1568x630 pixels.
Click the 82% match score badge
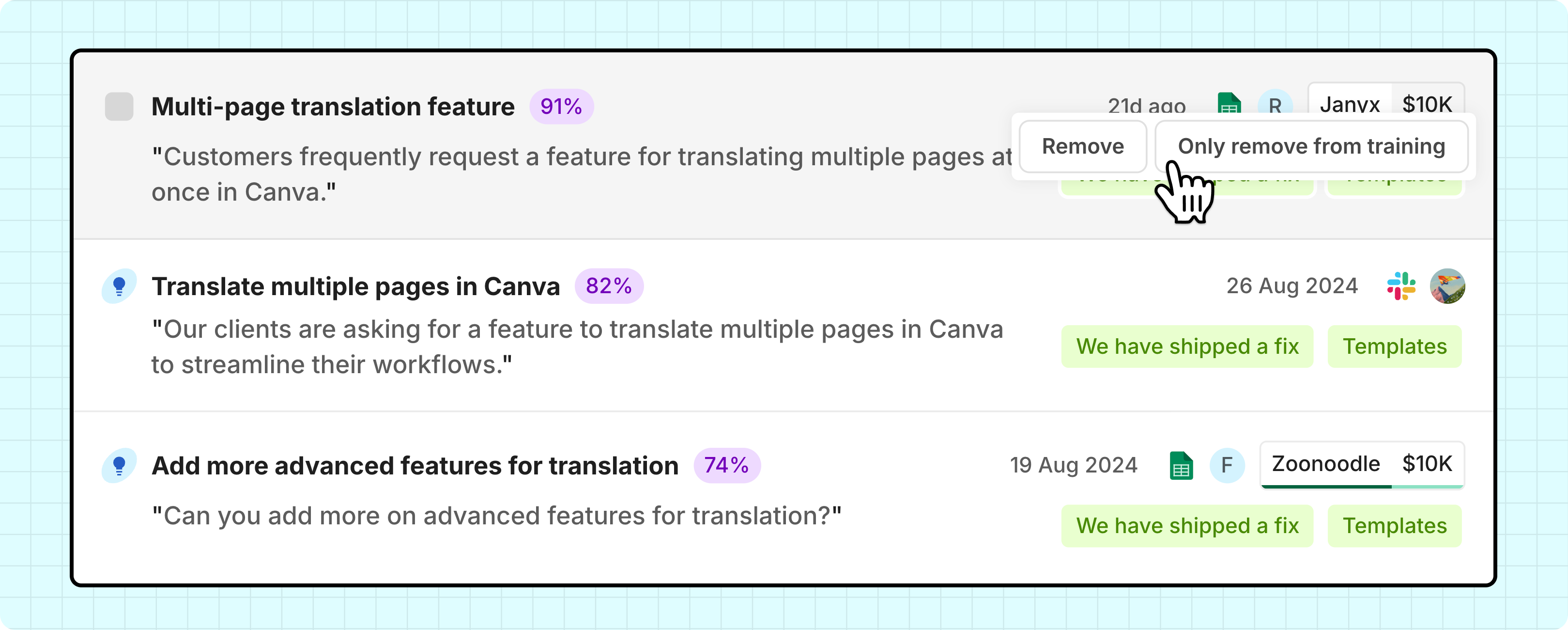[609, 286]
